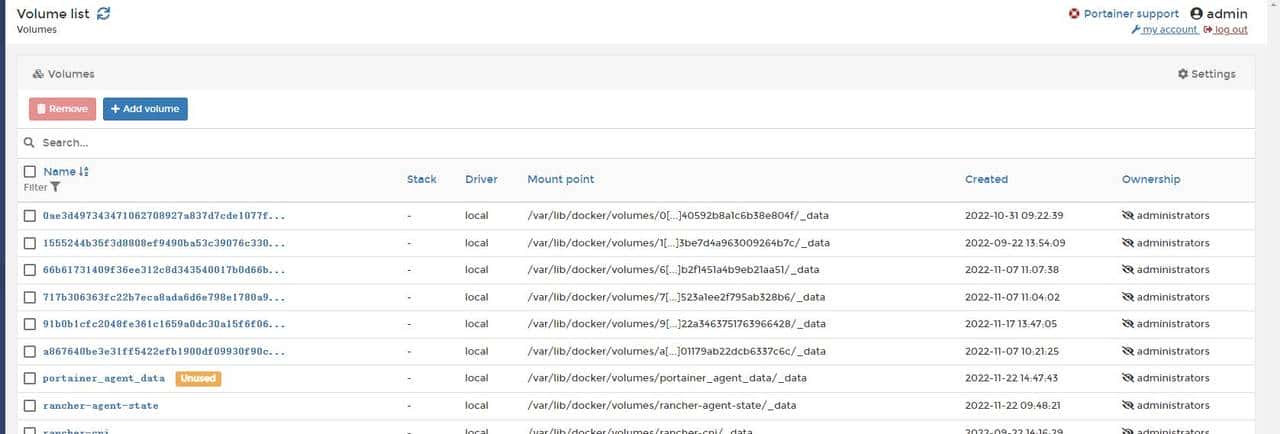Click ownership eye-slash icon in 2022-11-07 10:21:25 row

coord(1128,351)
